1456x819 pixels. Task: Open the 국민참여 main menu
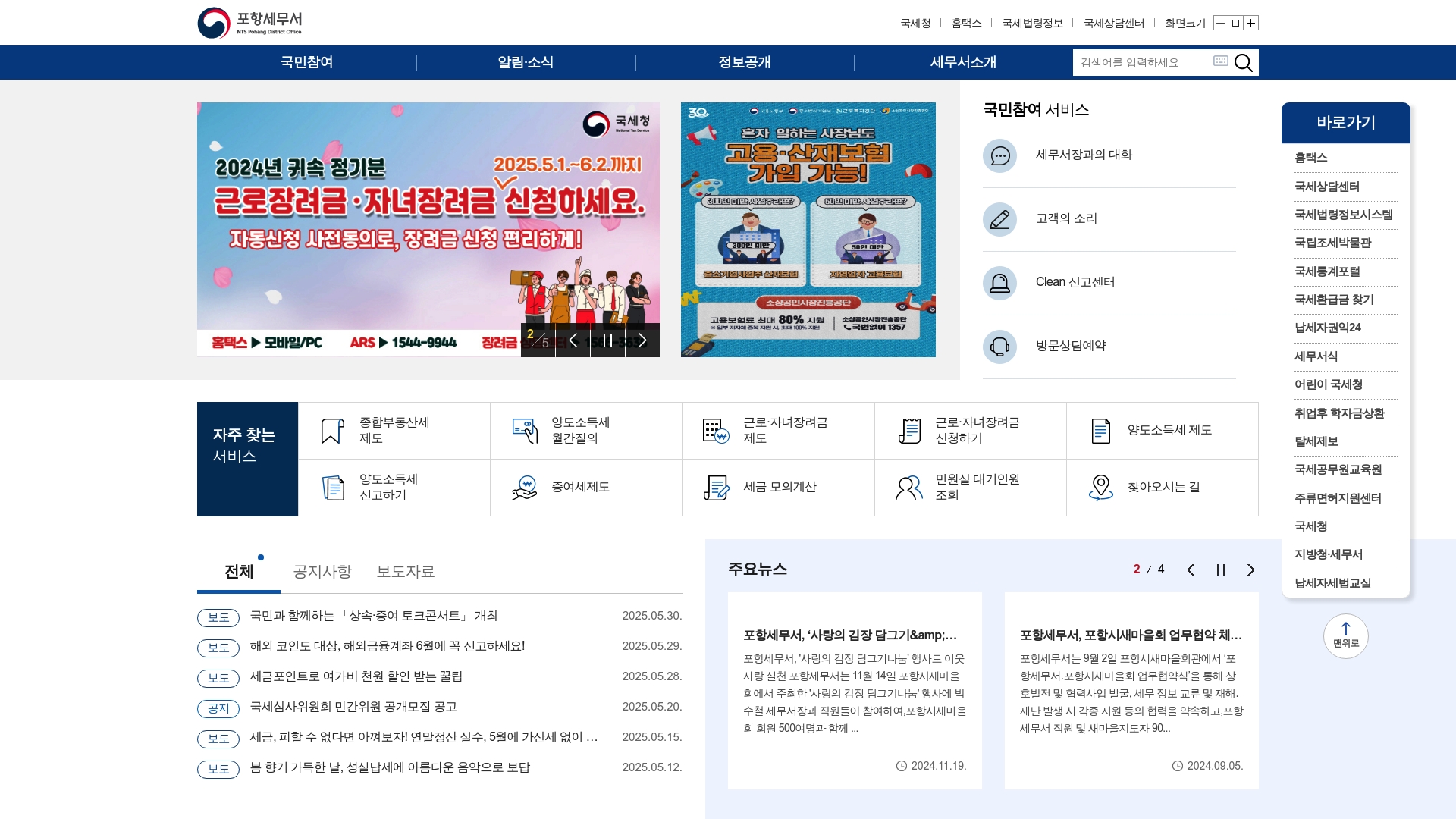pos(306,62)
